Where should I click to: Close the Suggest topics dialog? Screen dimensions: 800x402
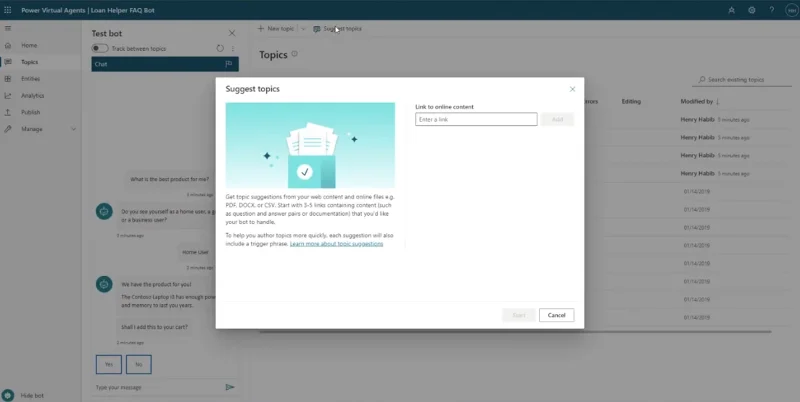[572, 89]
